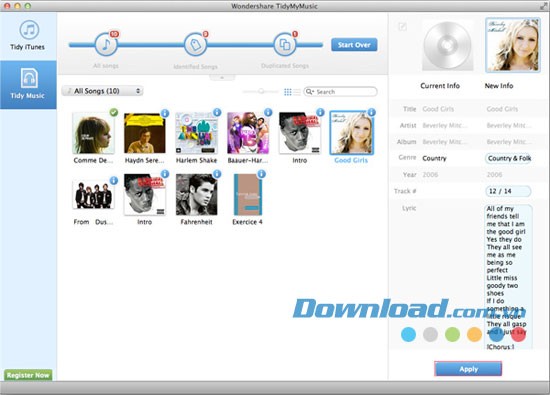The height and width of the screenshot is (395, 550).
Task: Open the All Songs (10) dropdown
Action: coord(102,91)
